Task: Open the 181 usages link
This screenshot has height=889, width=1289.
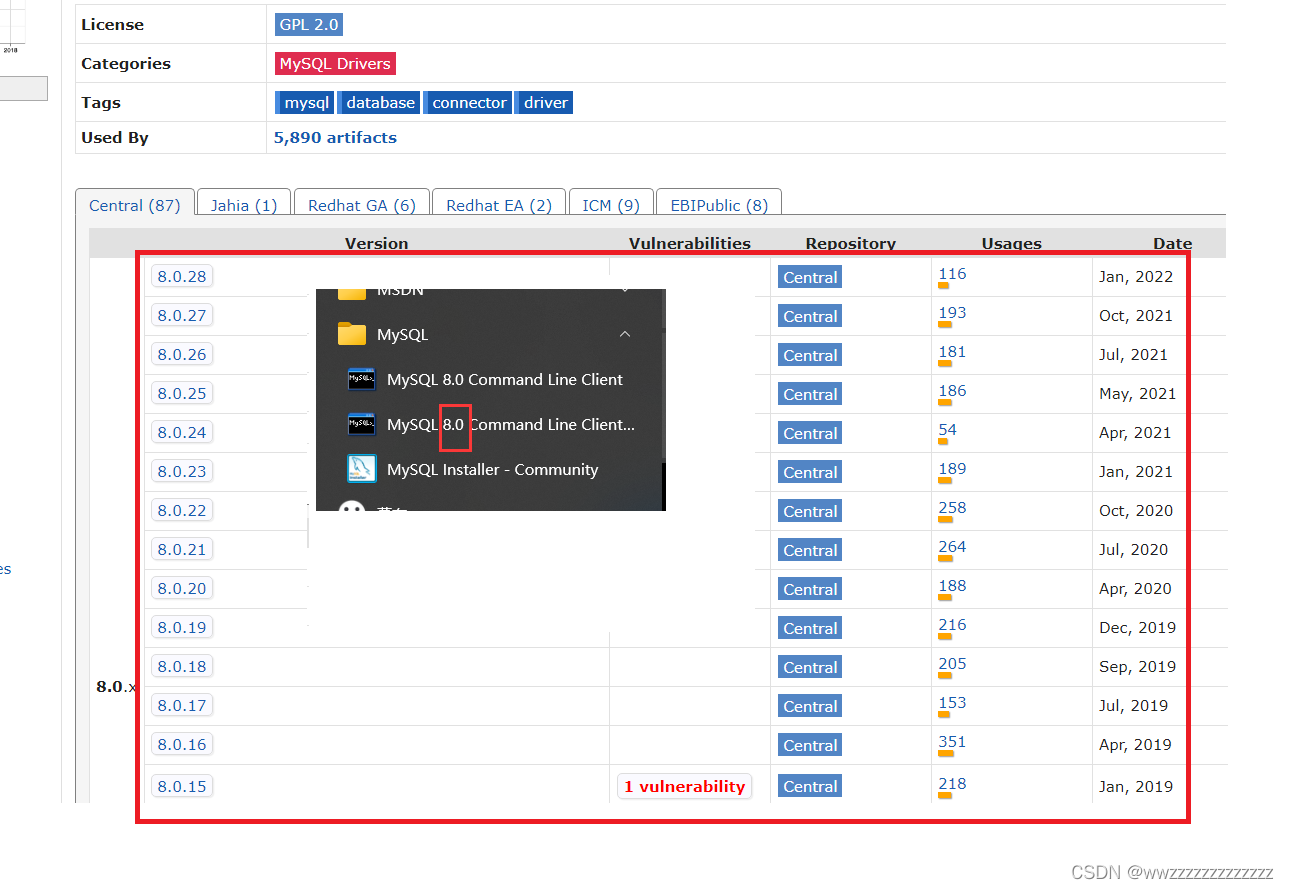Action: click(952, 352)
